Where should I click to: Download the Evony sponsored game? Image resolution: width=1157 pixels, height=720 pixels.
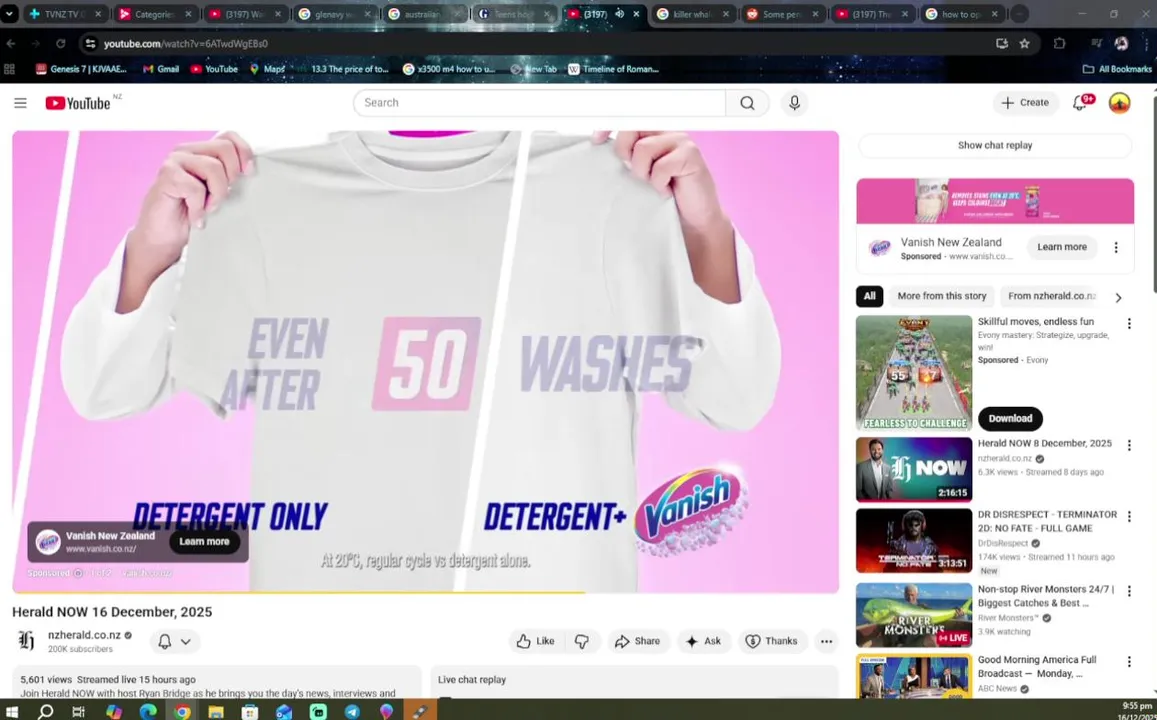pos(1010,418)
